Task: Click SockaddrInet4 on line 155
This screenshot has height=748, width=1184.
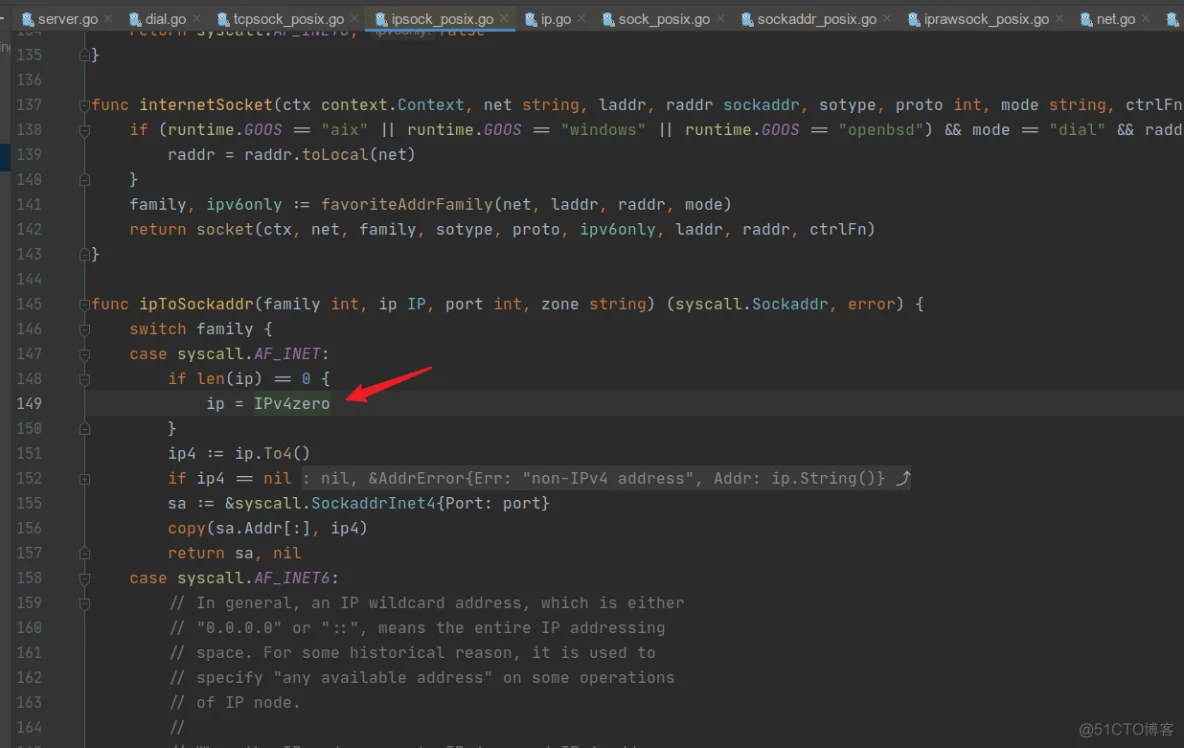Action: click(x=373, y=503)
